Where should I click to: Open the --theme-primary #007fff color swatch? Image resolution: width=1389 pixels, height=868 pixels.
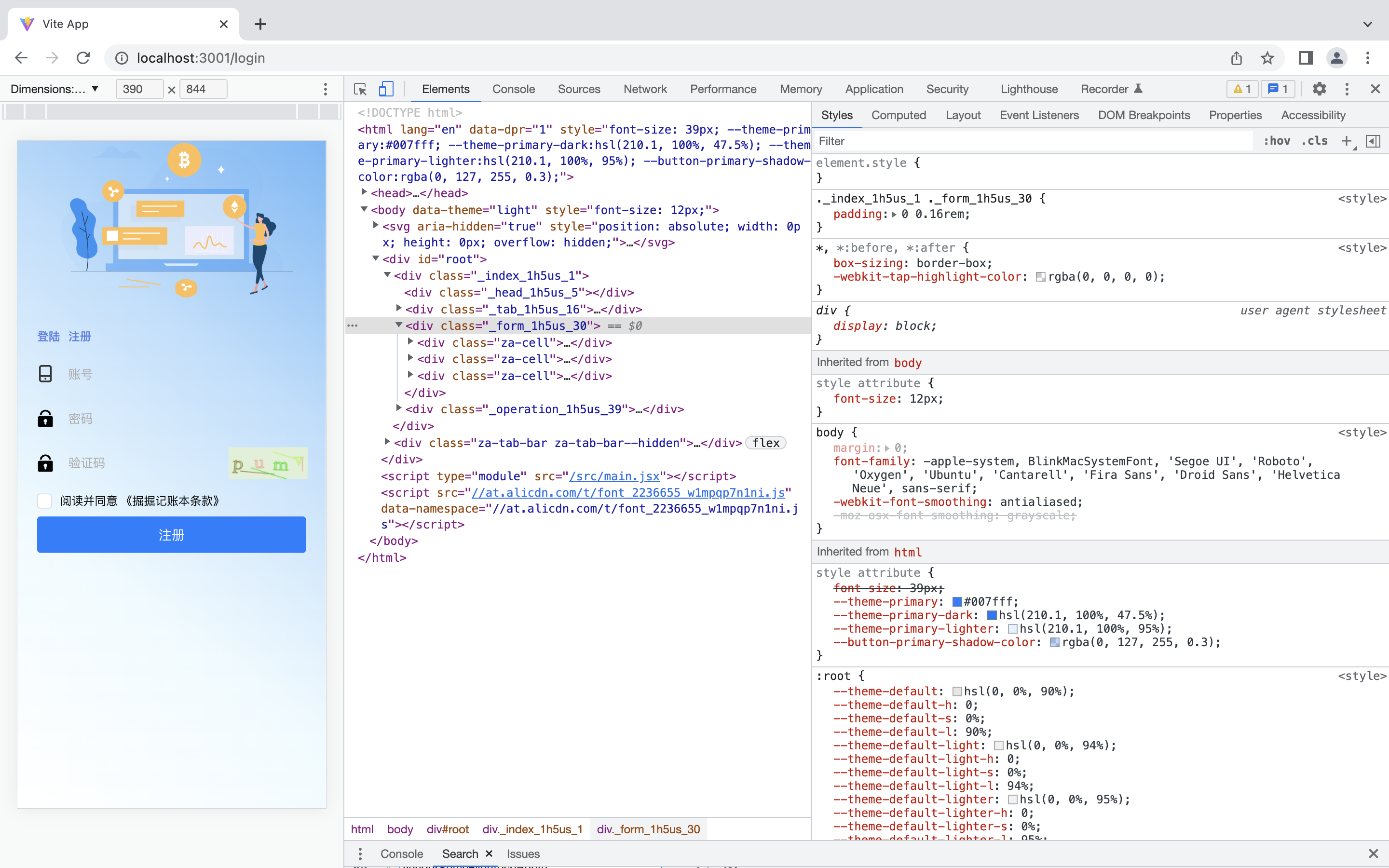(957, 602)
